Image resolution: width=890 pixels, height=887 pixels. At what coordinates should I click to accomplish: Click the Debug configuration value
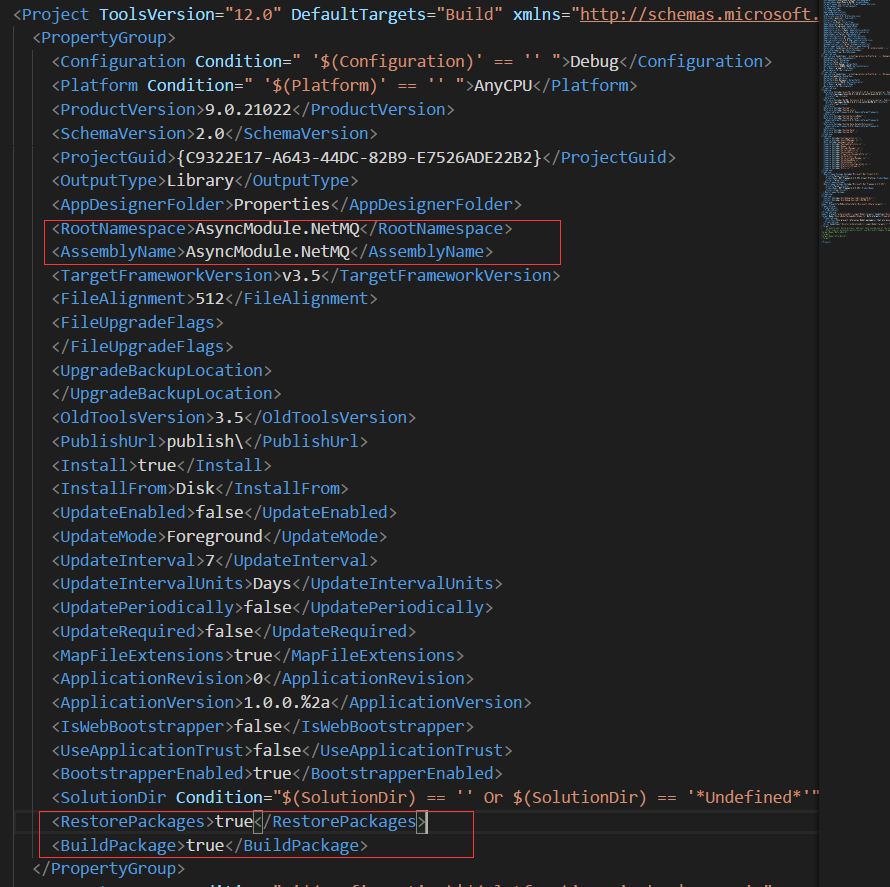pos(594,62)
